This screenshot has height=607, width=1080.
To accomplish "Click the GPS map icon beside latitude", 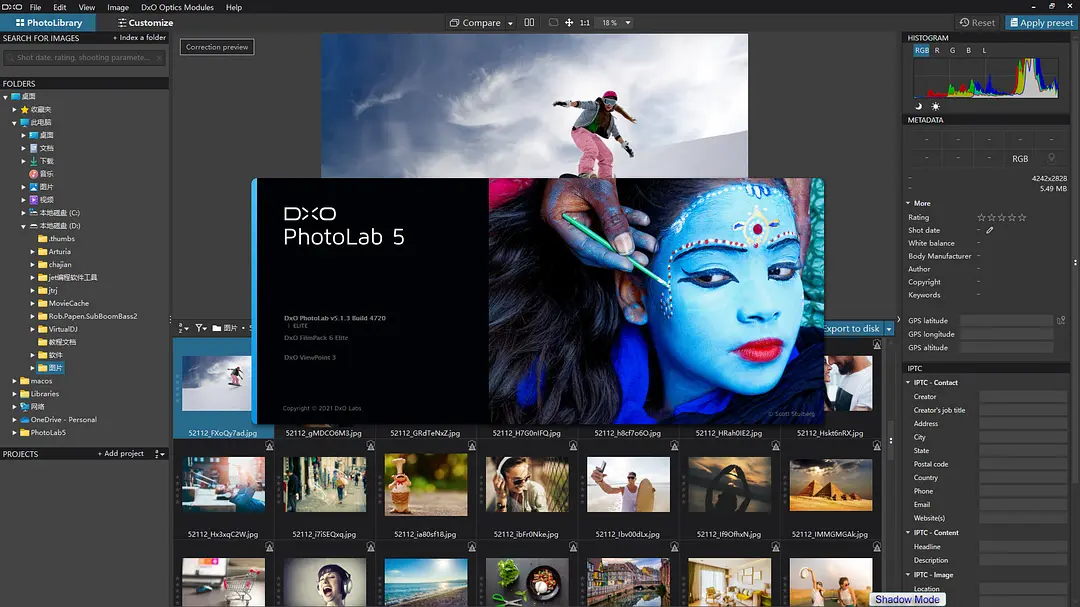I will (x=1061, y=320).
